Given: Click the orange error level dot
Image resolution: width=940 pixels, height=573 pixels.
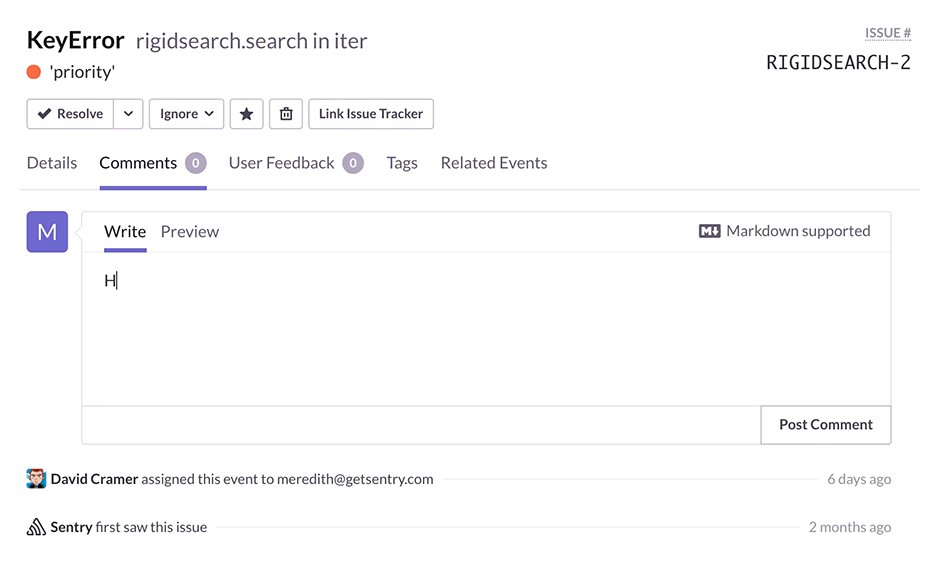Looking at the screenshot, I should [34, 72].
